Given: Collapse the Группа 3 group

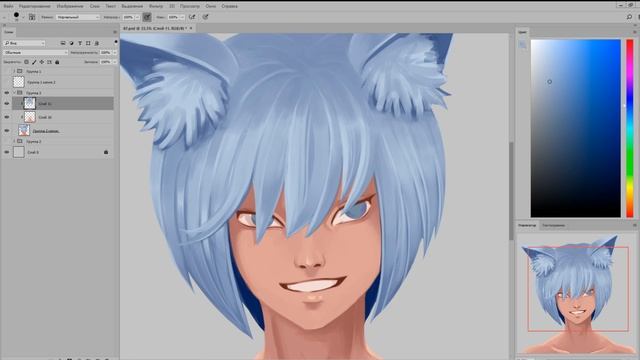Looking at the screenshot, I should pyautogui.click(x=14, y=93).
